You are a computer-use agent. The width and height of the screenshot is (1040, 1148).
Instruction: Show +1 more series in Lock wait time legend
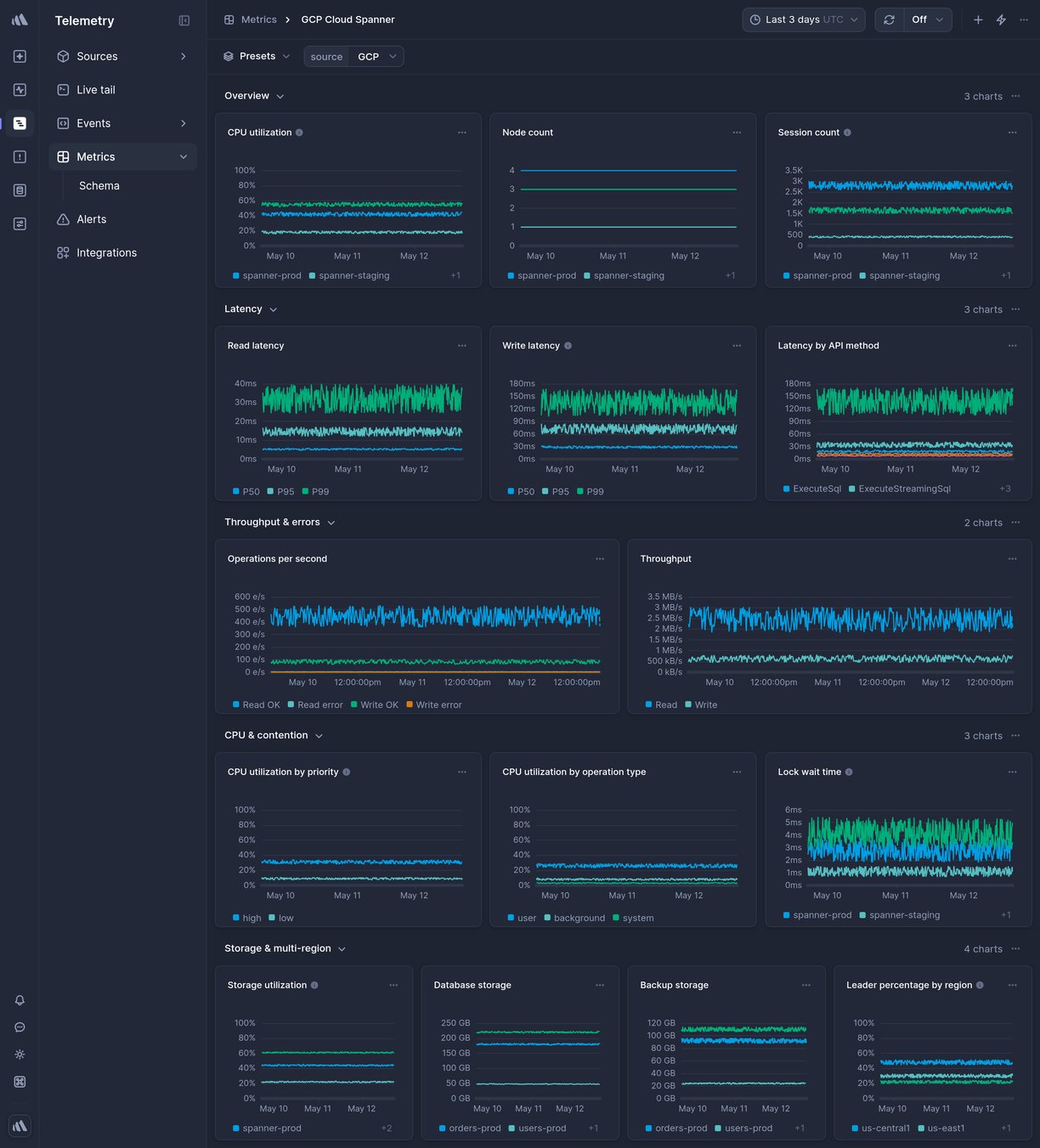click(1006, 915)
